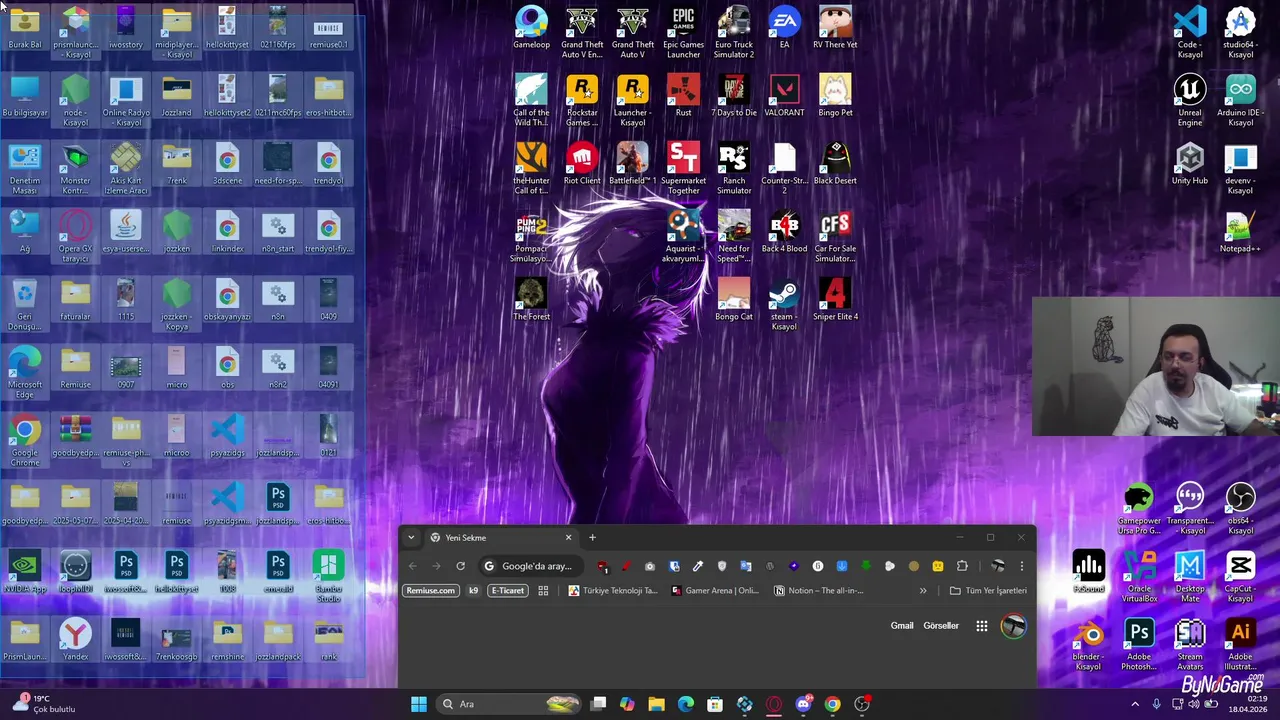Click the Görseller link

point(941,626)
